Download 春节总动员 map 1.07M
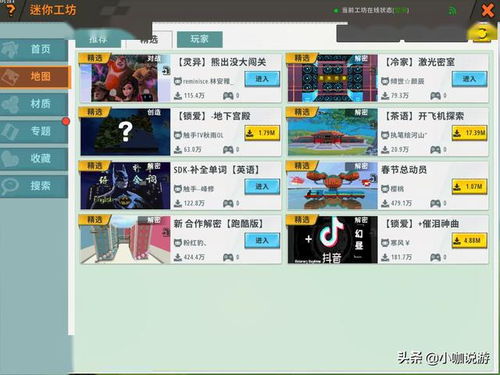The image size is (500, 375). (469, 187)
